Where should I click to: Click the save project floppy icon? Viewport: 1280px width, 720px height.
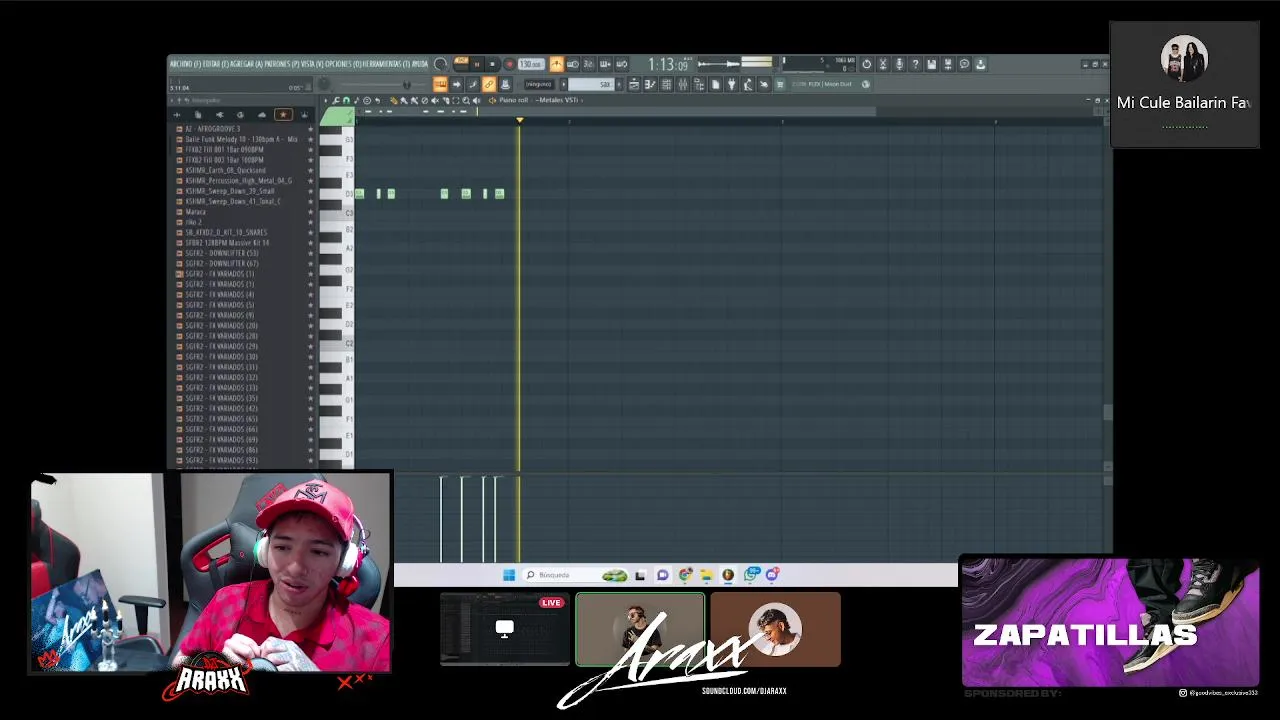[x=932, y=64]
